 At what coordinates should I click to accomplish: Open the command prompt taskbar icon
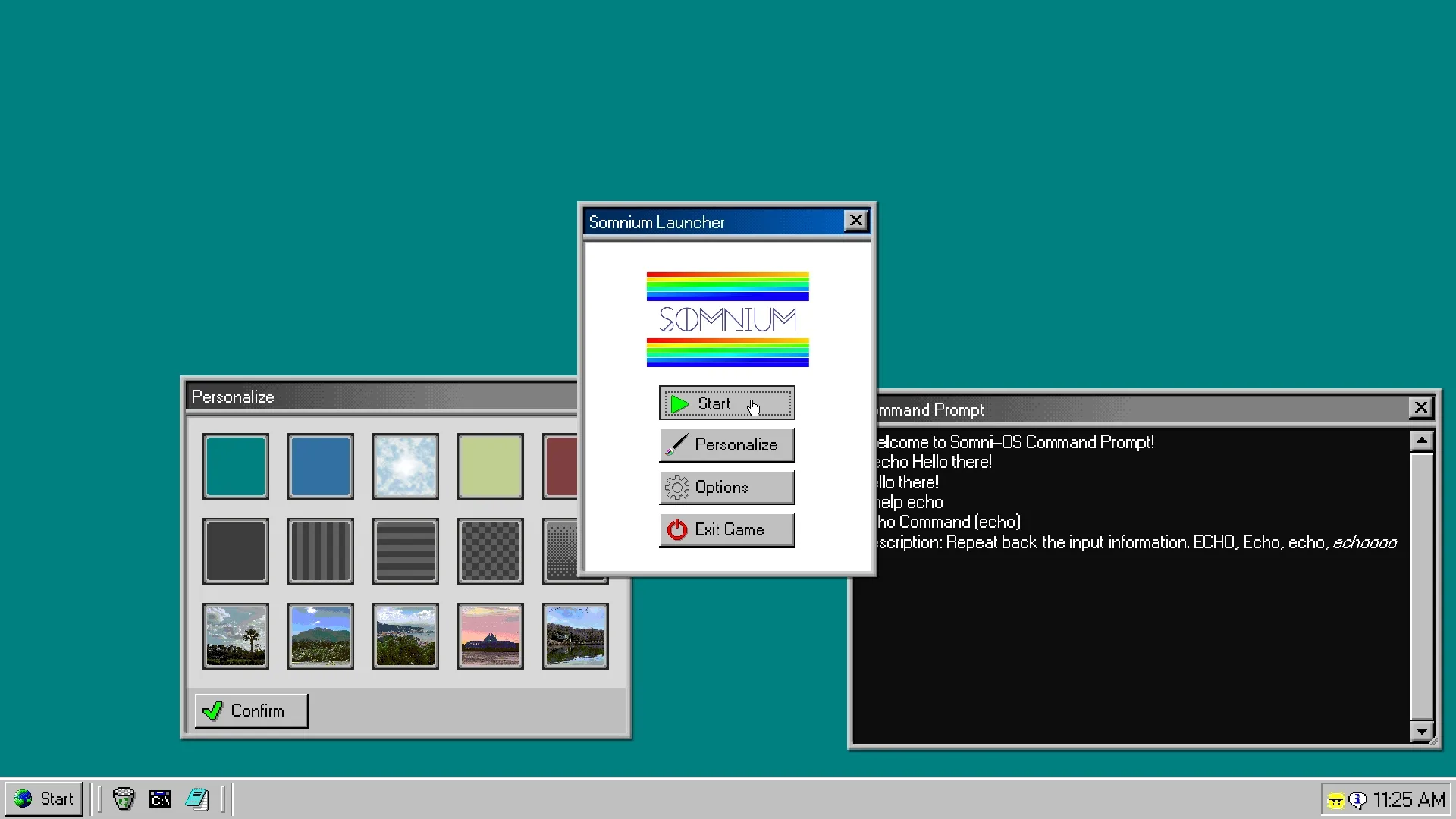(x=160, y=799)
